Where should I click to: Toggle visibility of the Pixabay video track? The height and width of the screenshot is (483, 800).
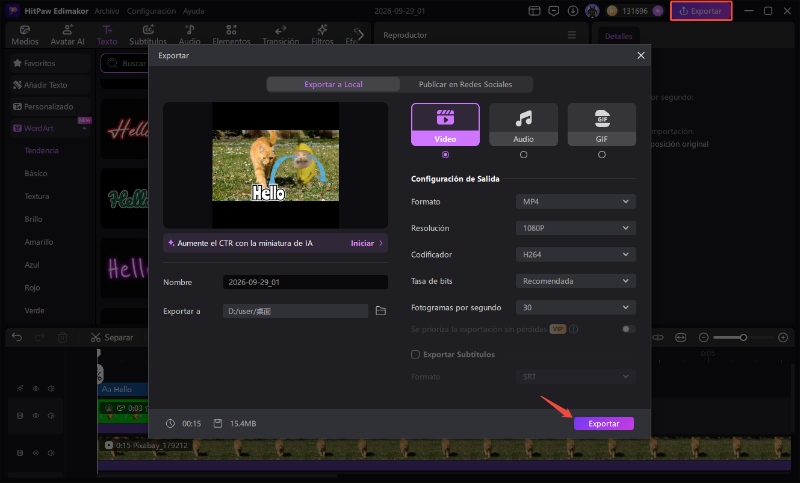click(36, 452)
